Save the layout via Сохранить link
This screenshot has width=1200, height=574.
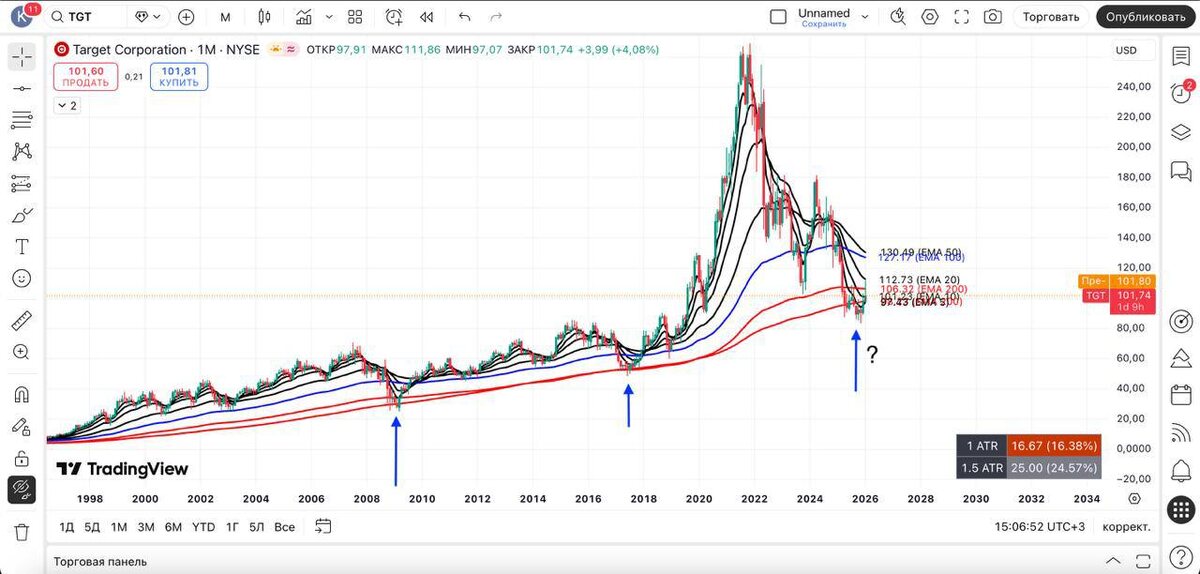[824, 23]
